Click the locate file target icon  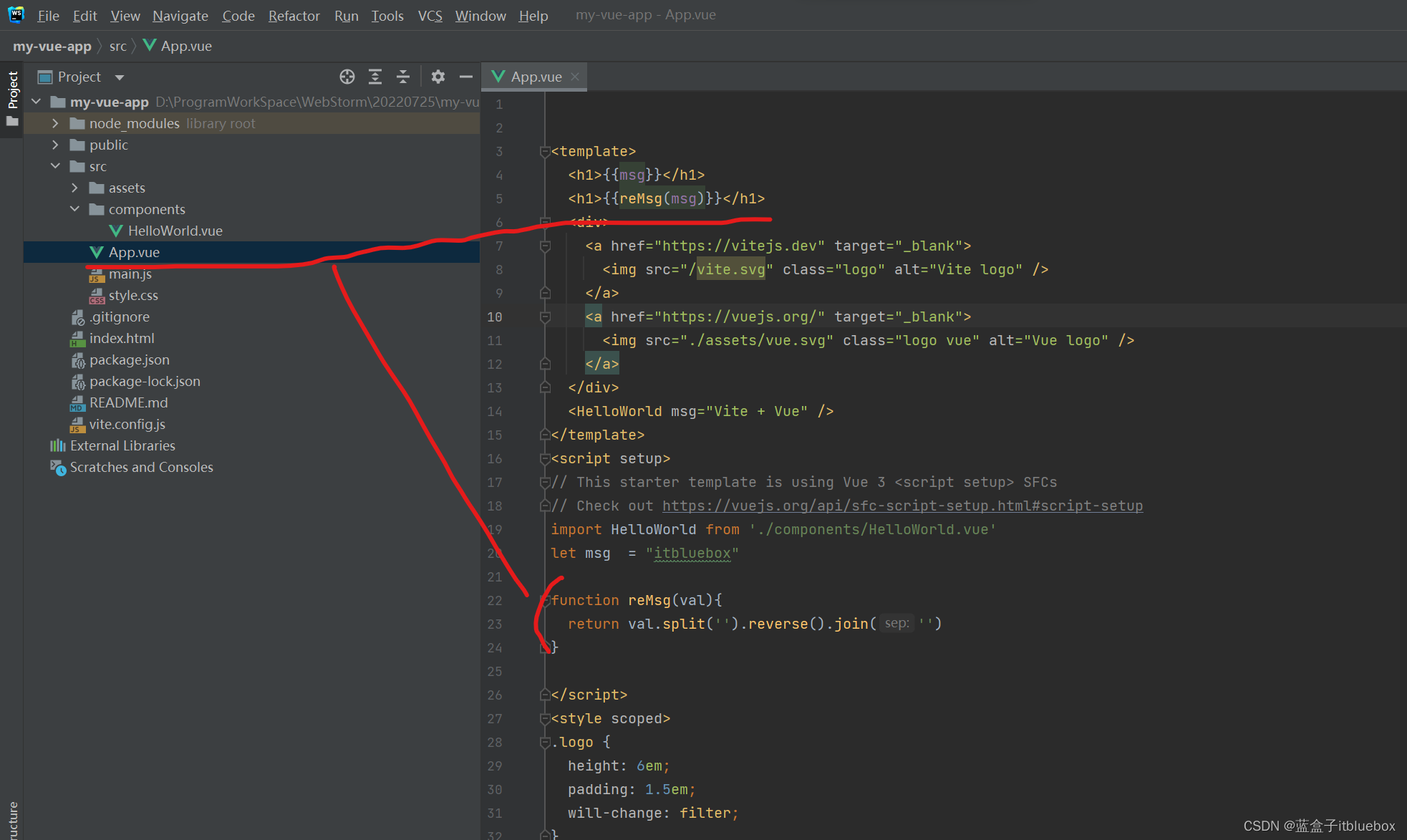[347, 77]
